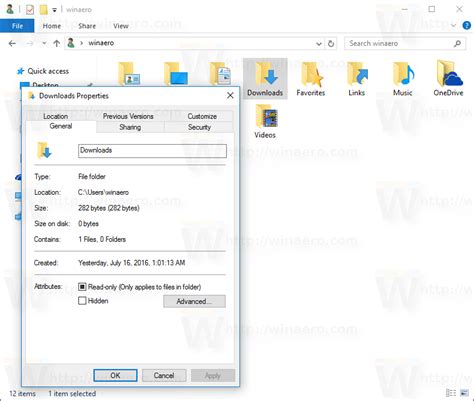474x401 pixels.
Task: Refresh the winaero folder view
Action: point(331,43)
